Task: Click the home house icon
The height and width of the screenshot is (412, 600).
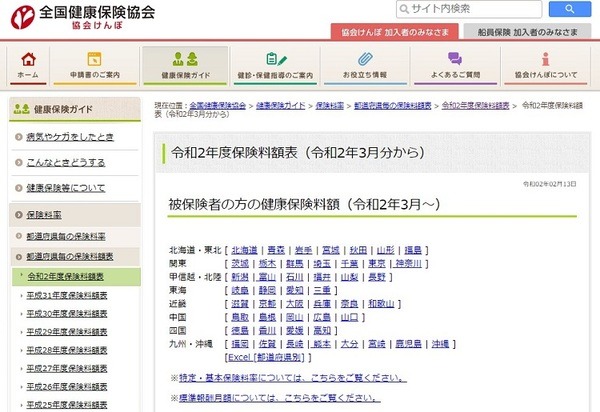Action: coord(28,59)
